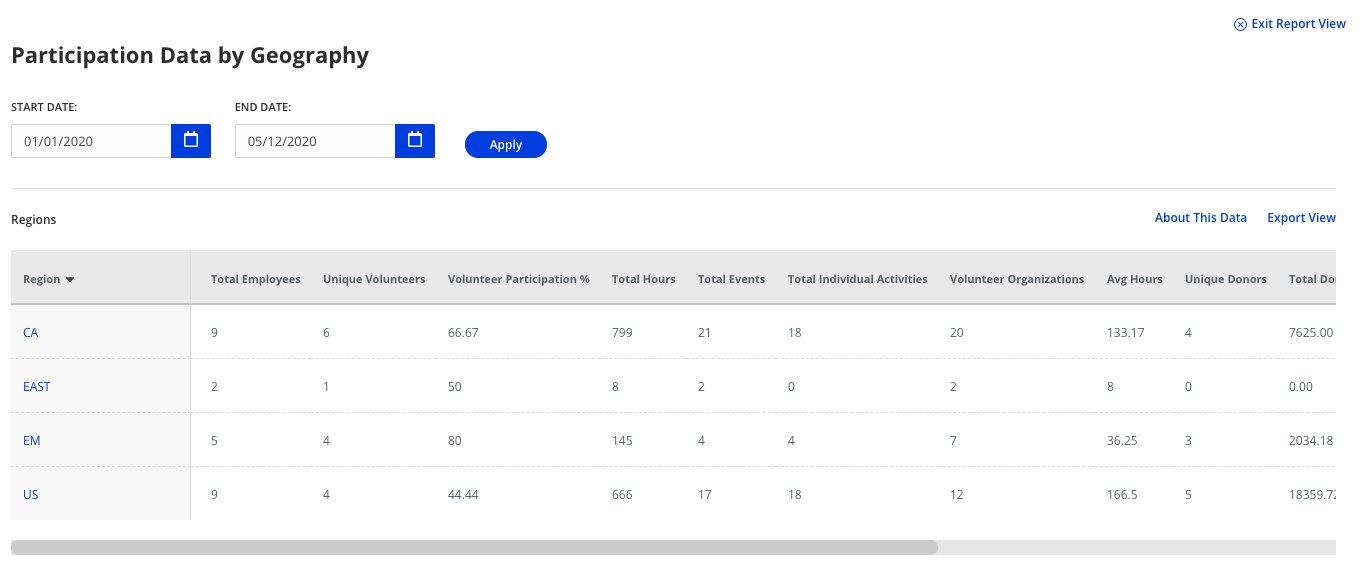Screen dimensions: 1363x574
Task: Click the Export View link
Action: pos(1301,218)
